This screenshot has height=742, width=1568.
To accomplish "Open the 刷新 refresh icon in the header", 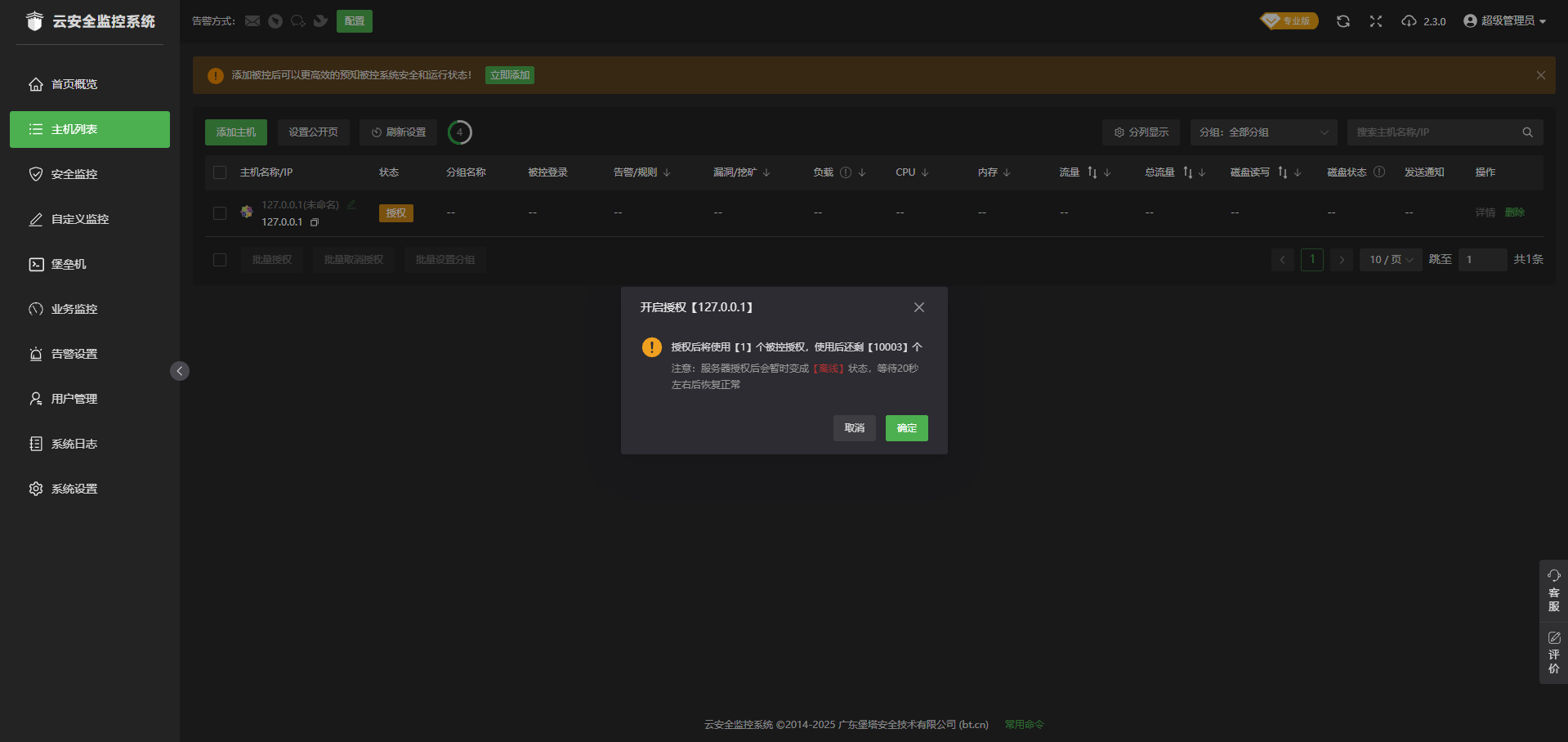I will pos(1342,20).
